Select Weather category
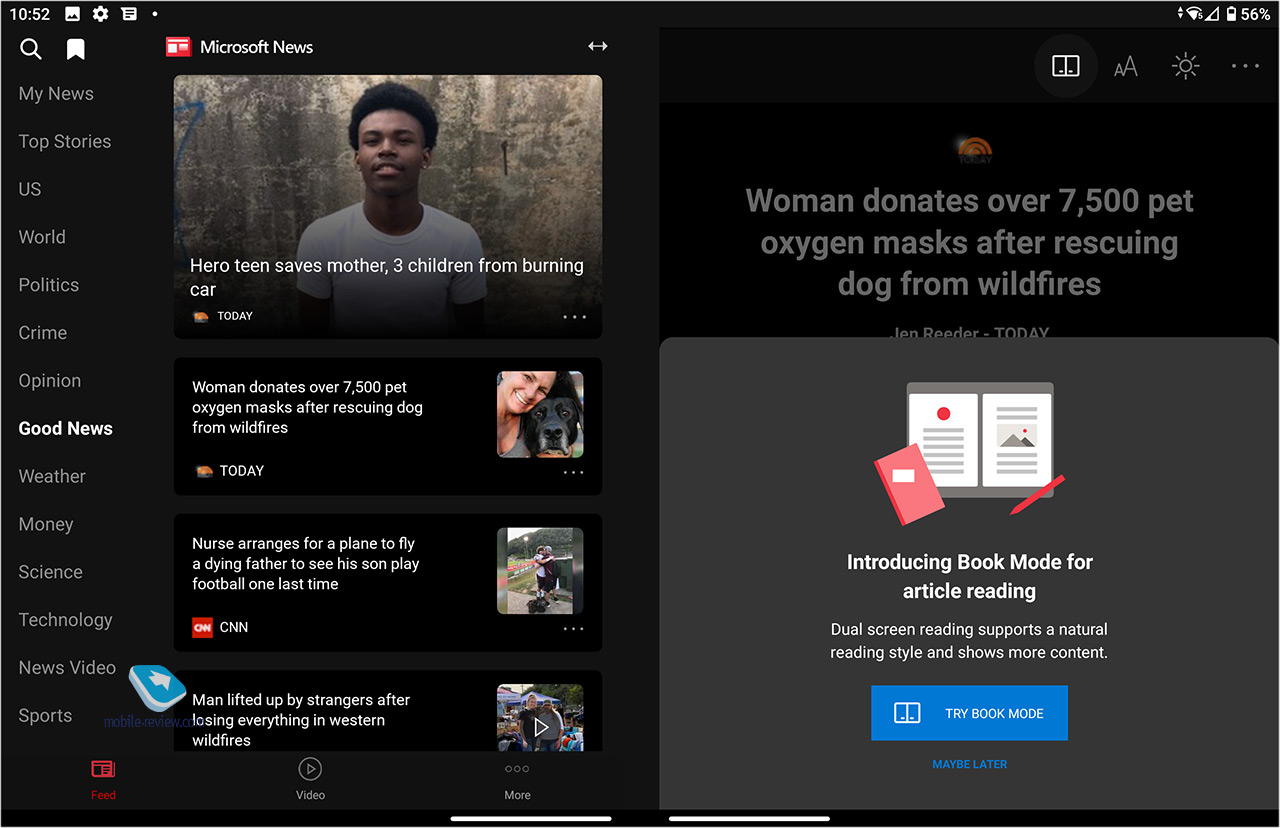This screenshot has width=1280, height=828. pos(52,477)
